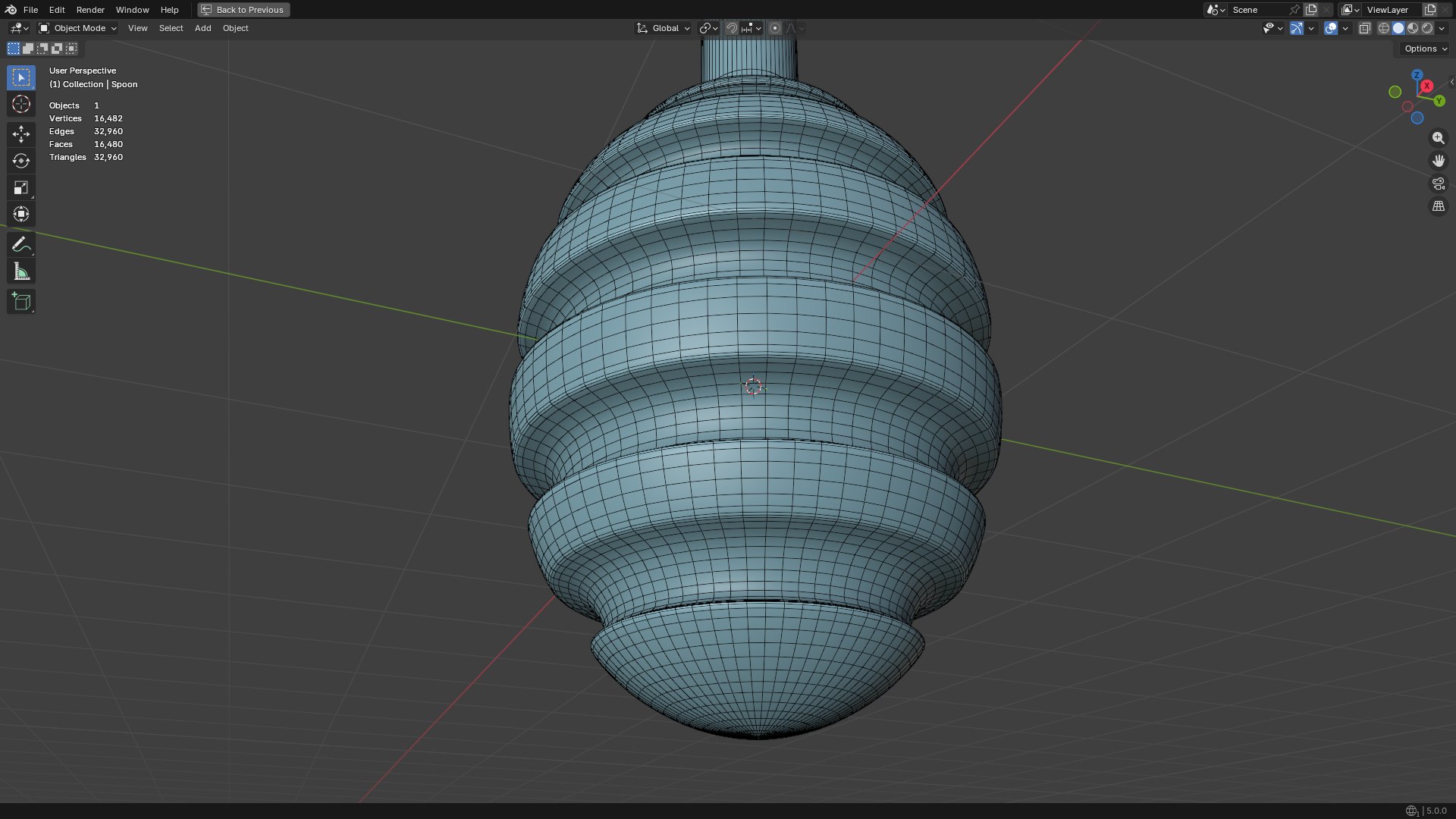Viewport: 1456px width, 819px height.
Task: Click the Scene name field
Action: [1257, 10]
